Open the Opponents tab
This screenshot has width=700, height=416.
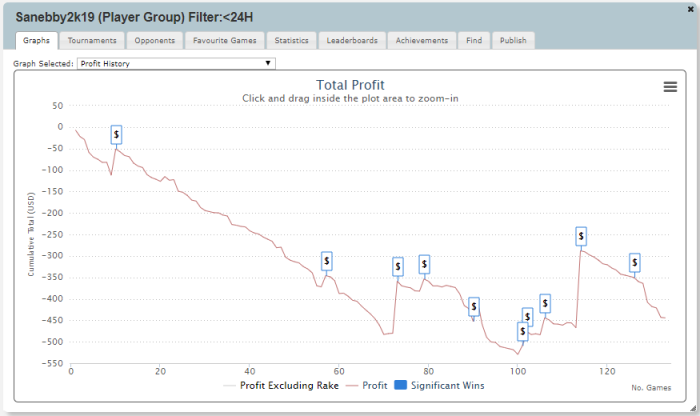pos(154,41)
